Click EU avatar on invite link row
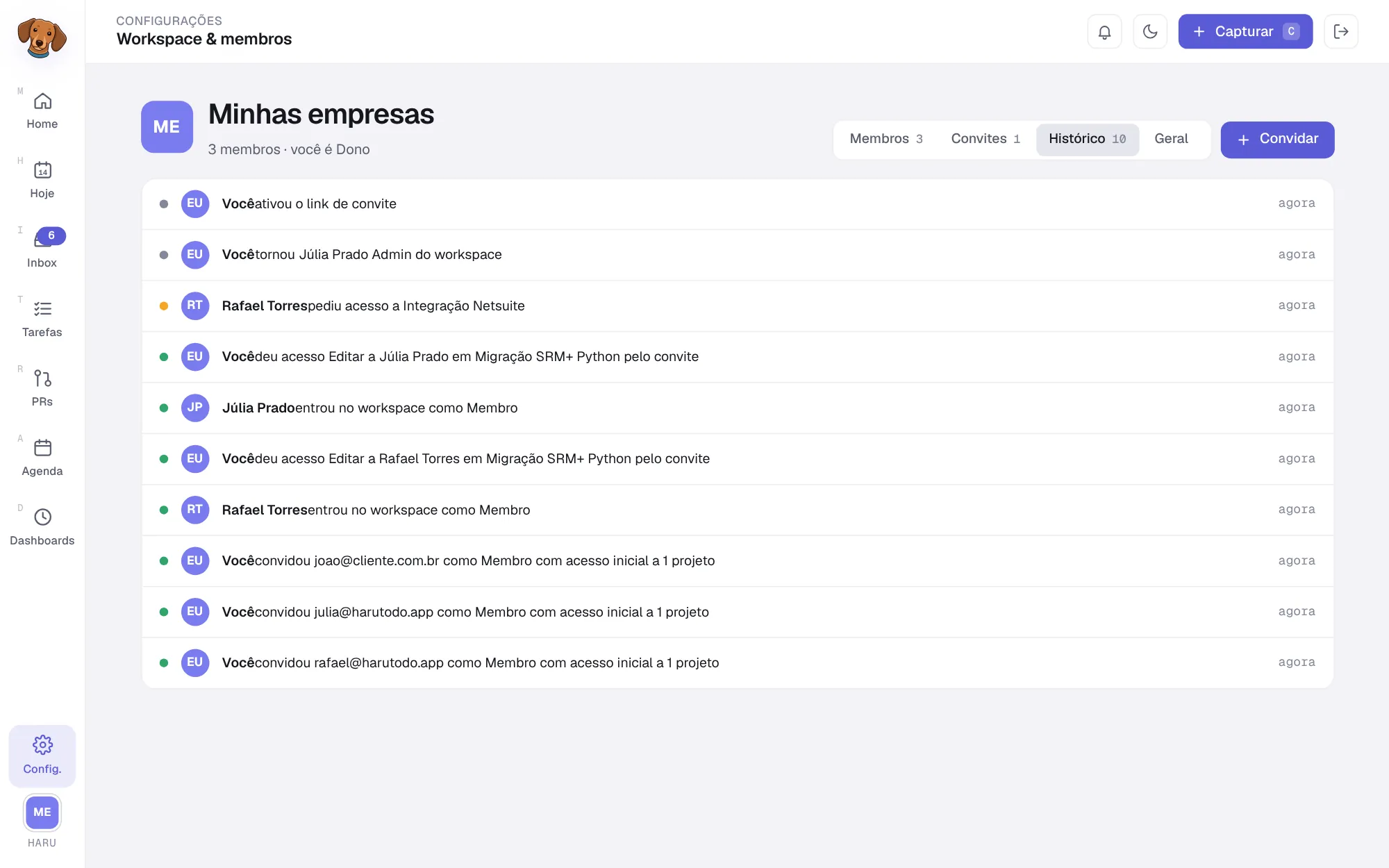1389x868 pixels. pos(195,204)
